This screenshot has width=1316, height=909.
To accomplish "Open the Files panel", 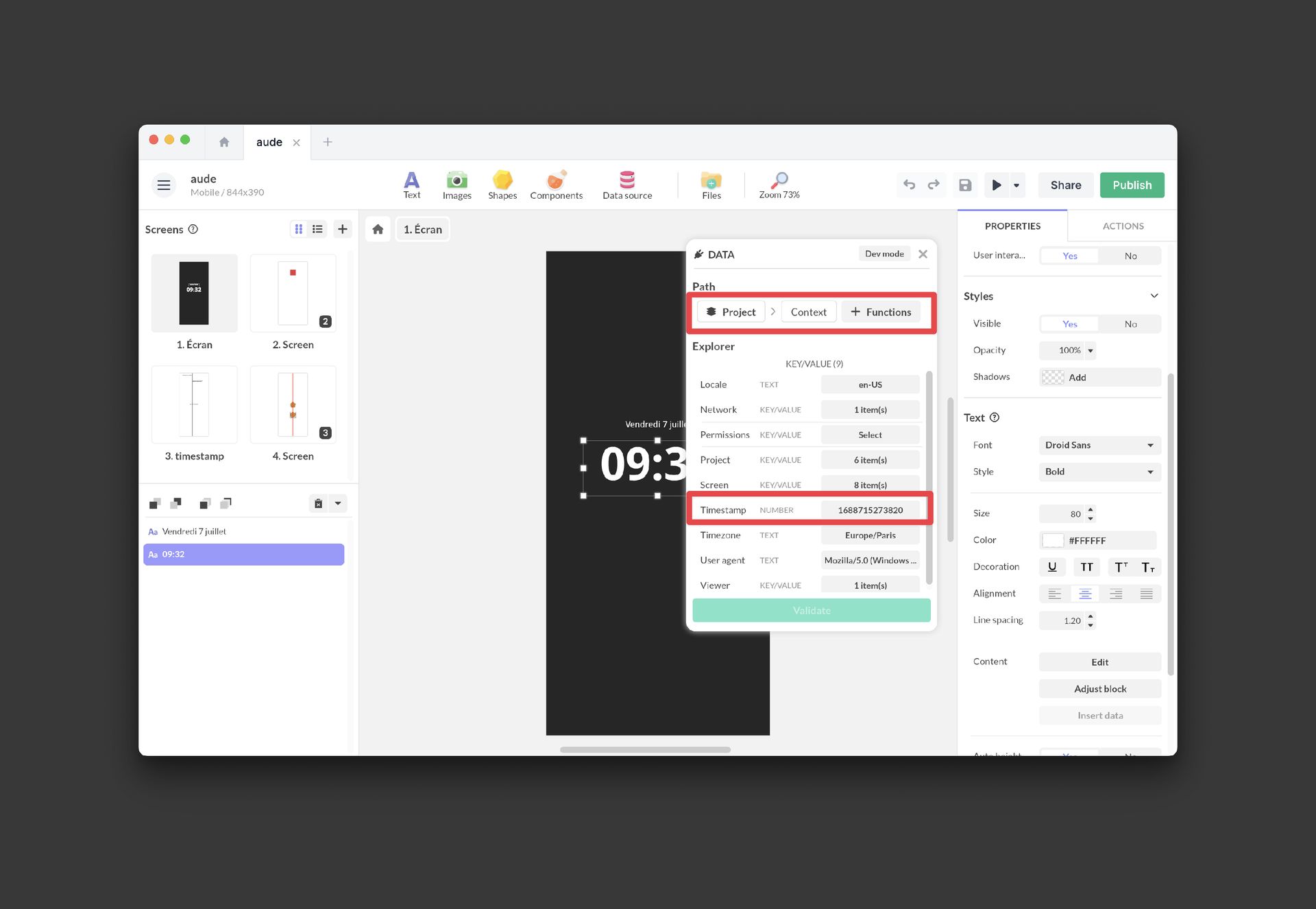I will tap(711, 184).
